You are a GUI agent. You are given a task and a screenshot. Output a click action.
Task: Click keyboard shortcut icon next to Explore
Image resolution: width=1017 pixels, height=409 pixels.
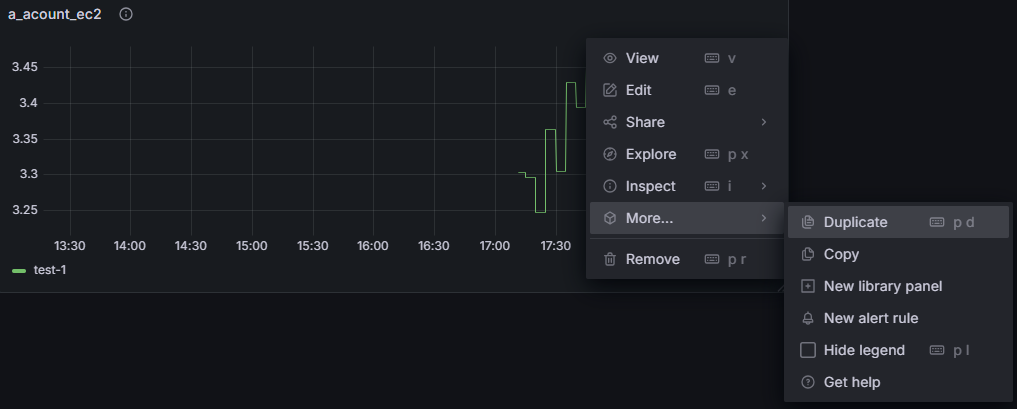712,154
